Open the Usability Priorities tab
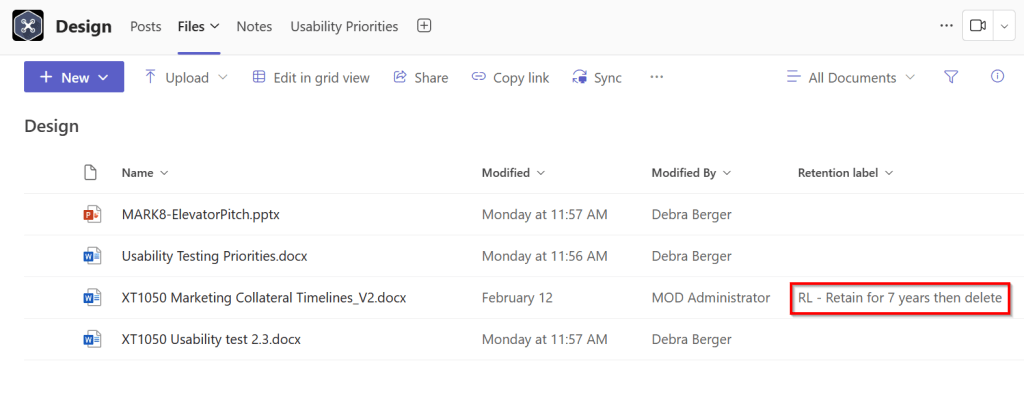The width and height of the screenshot is (1024, 411). pyautogui.click(x=344, y=26)
